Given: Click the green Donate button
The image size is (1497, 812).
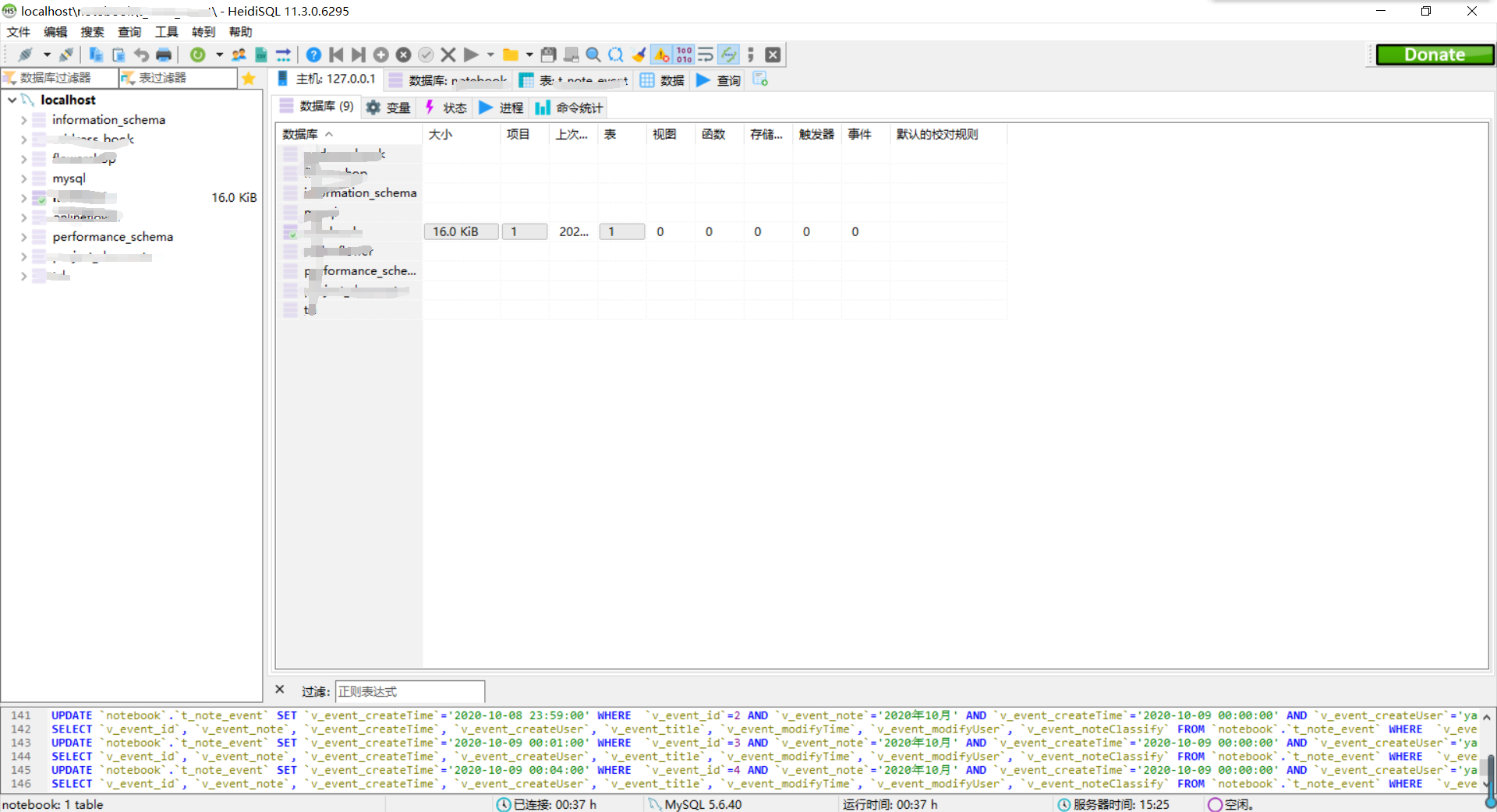Looking at the screenshot, I should click(x=1435, y=55).
